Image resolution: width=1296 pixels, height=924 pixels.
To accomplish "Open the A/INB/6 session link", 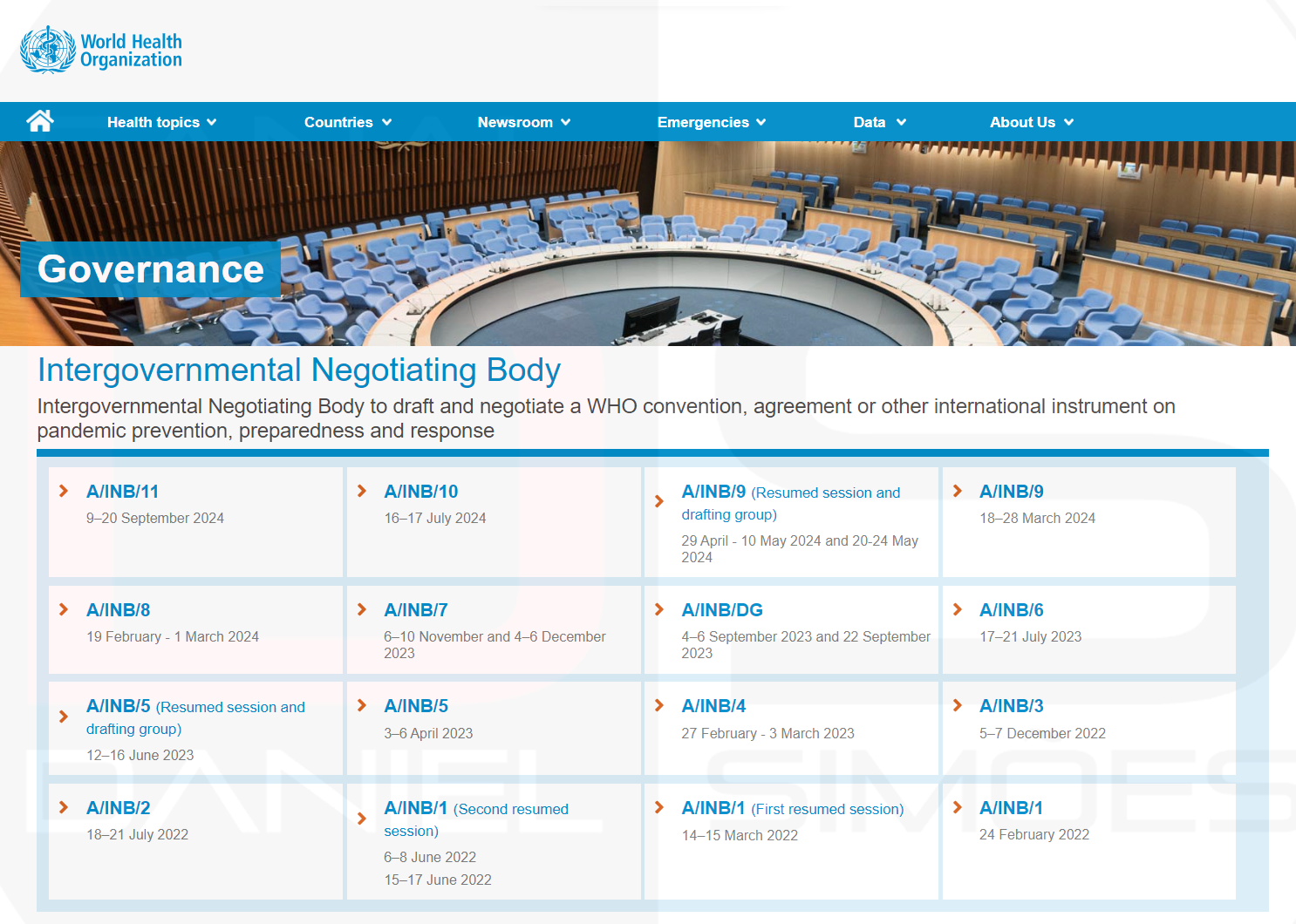I will point(1012,610).
